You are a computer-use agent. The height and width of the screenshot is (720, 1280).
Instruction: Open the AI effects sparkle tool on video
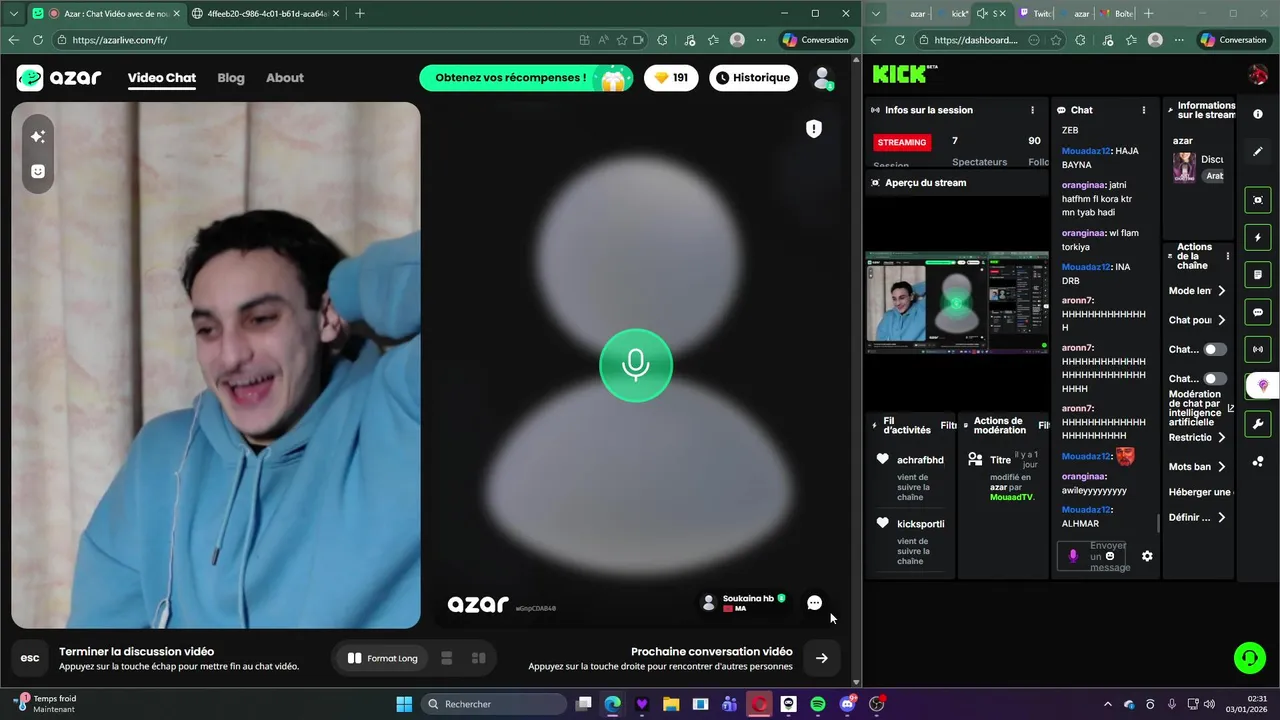38,137
